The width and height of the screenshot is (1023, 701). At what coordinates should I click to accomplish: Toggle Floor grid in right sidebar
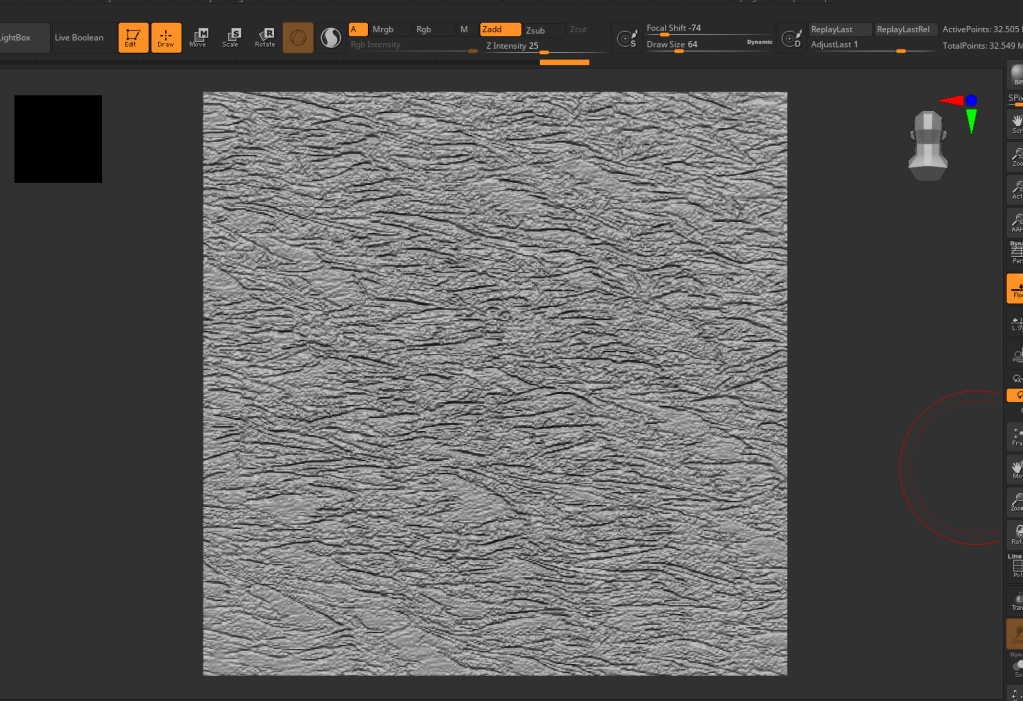click(1016, 289)
